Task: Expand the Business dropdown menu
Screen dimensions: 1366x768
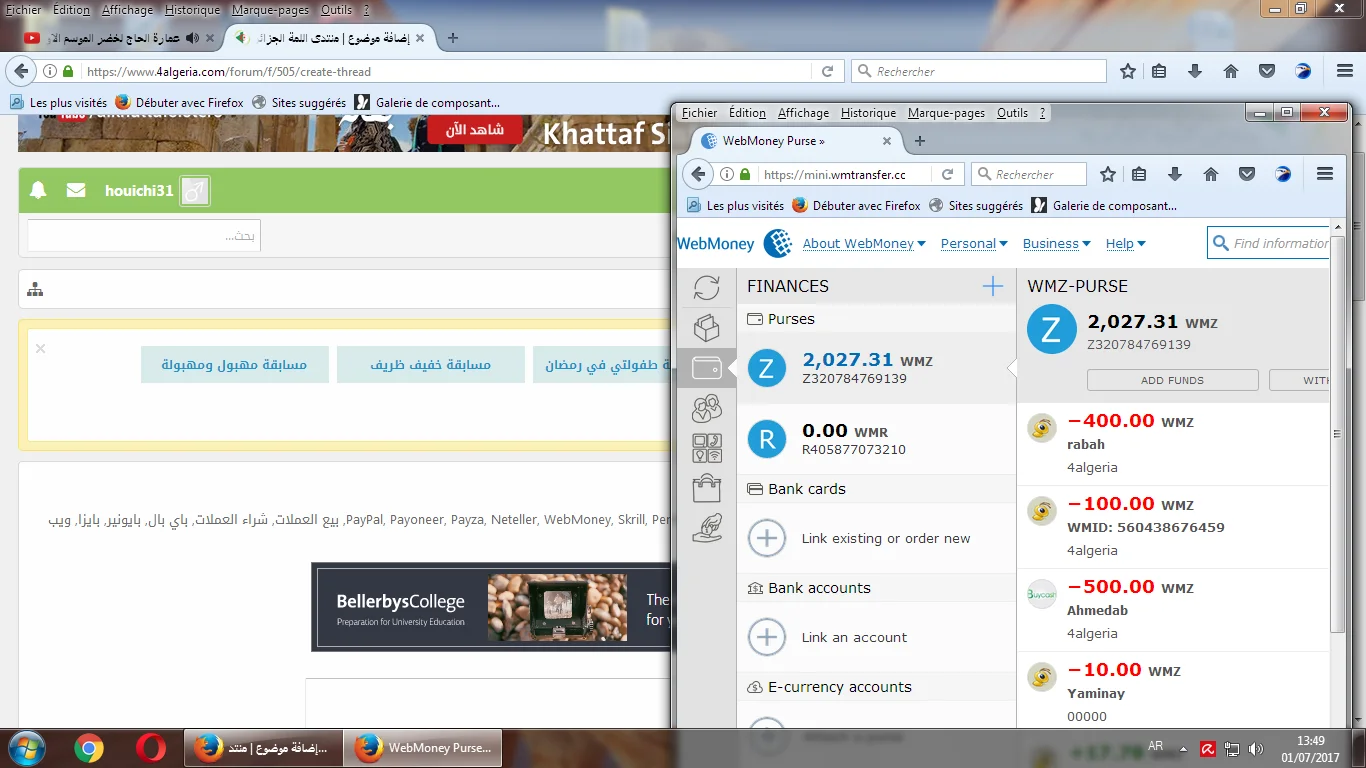Action: tap(1056, 244)
